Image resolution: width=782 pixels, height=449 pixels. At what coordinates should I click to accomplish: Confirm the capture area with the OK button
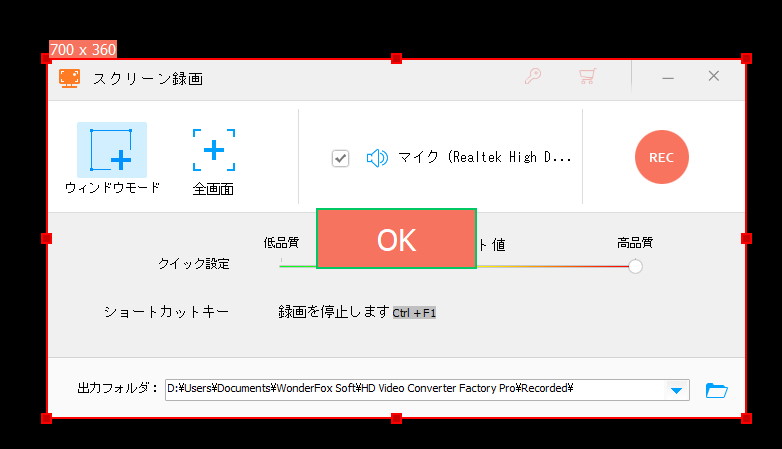pos(396,239)
